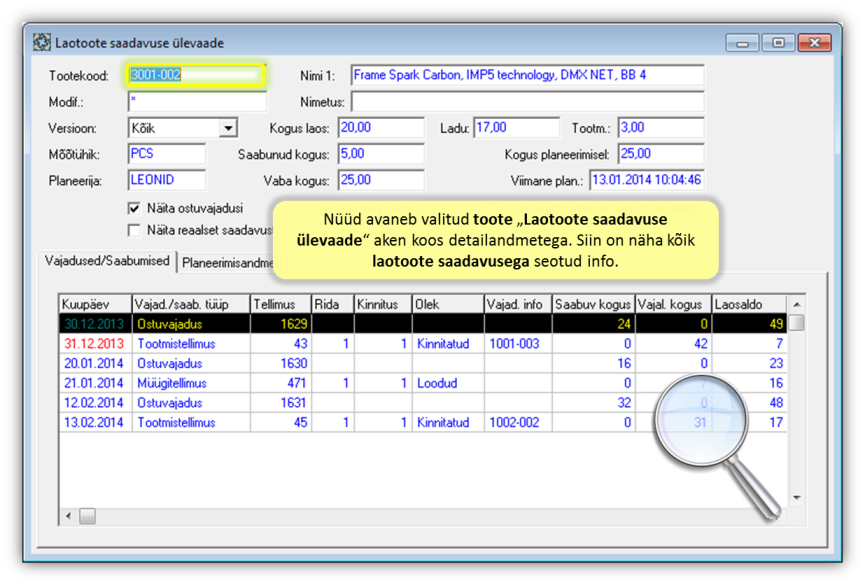
Task: Sort by the Kuupäev column header
Action: coord(95,304)
